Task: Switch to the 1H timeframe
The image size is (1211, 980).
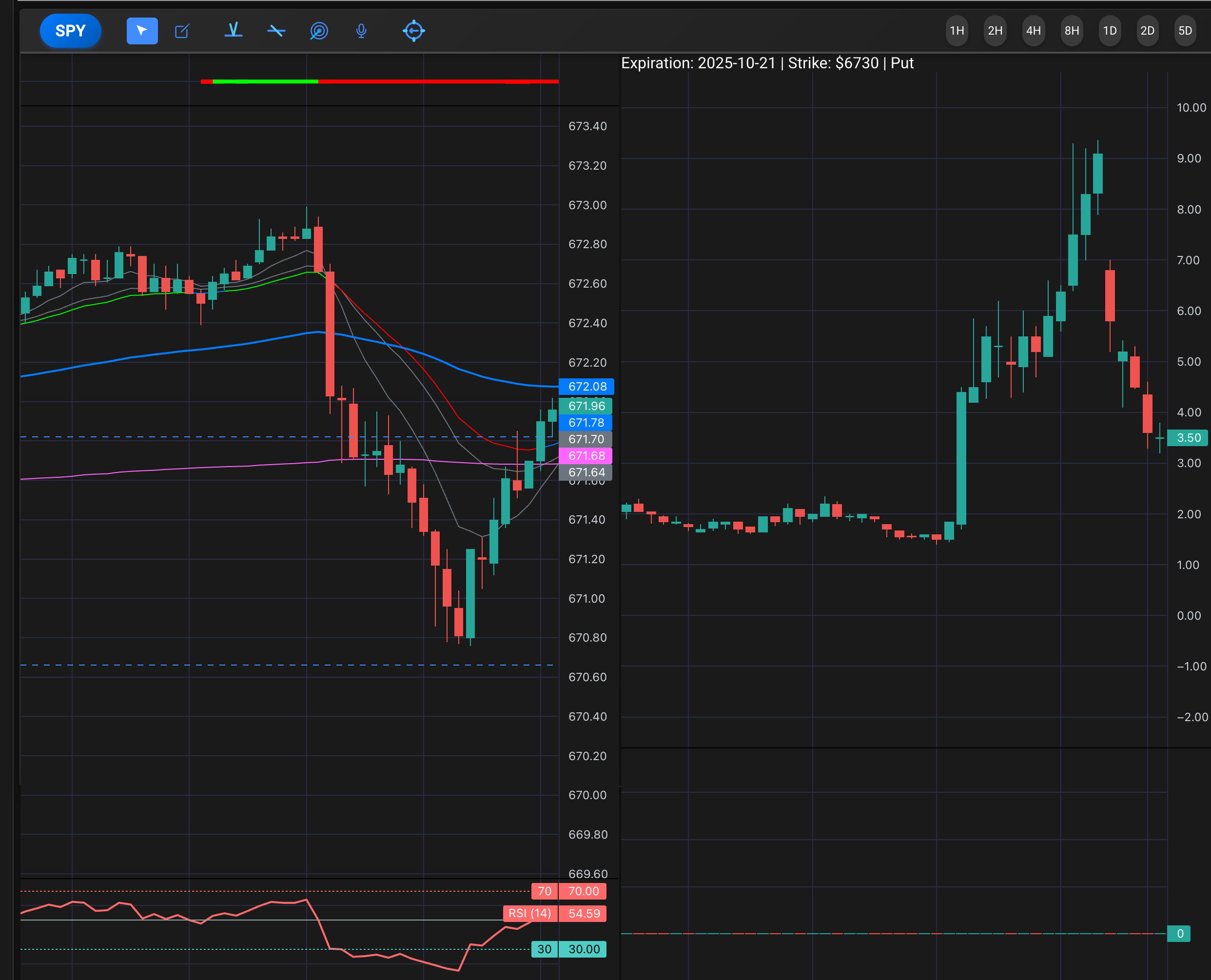Action: [957, 31]
